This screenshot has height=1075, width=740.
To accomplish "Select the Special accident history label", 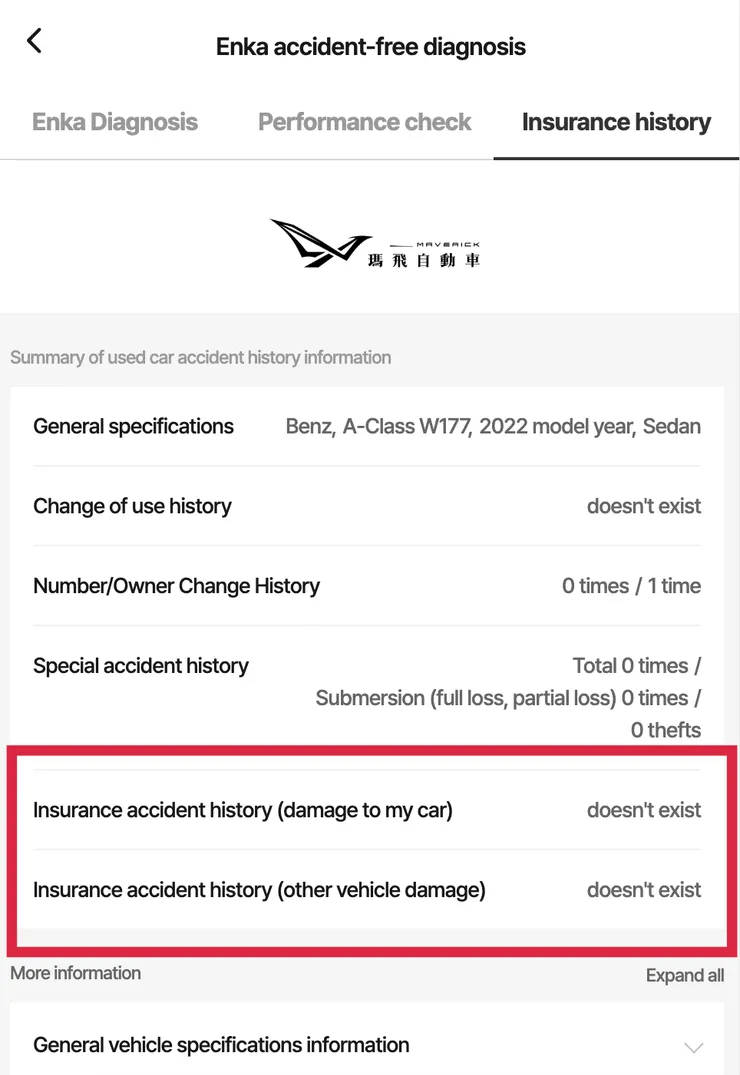I will pyautogui.click(x=141, y=666).
